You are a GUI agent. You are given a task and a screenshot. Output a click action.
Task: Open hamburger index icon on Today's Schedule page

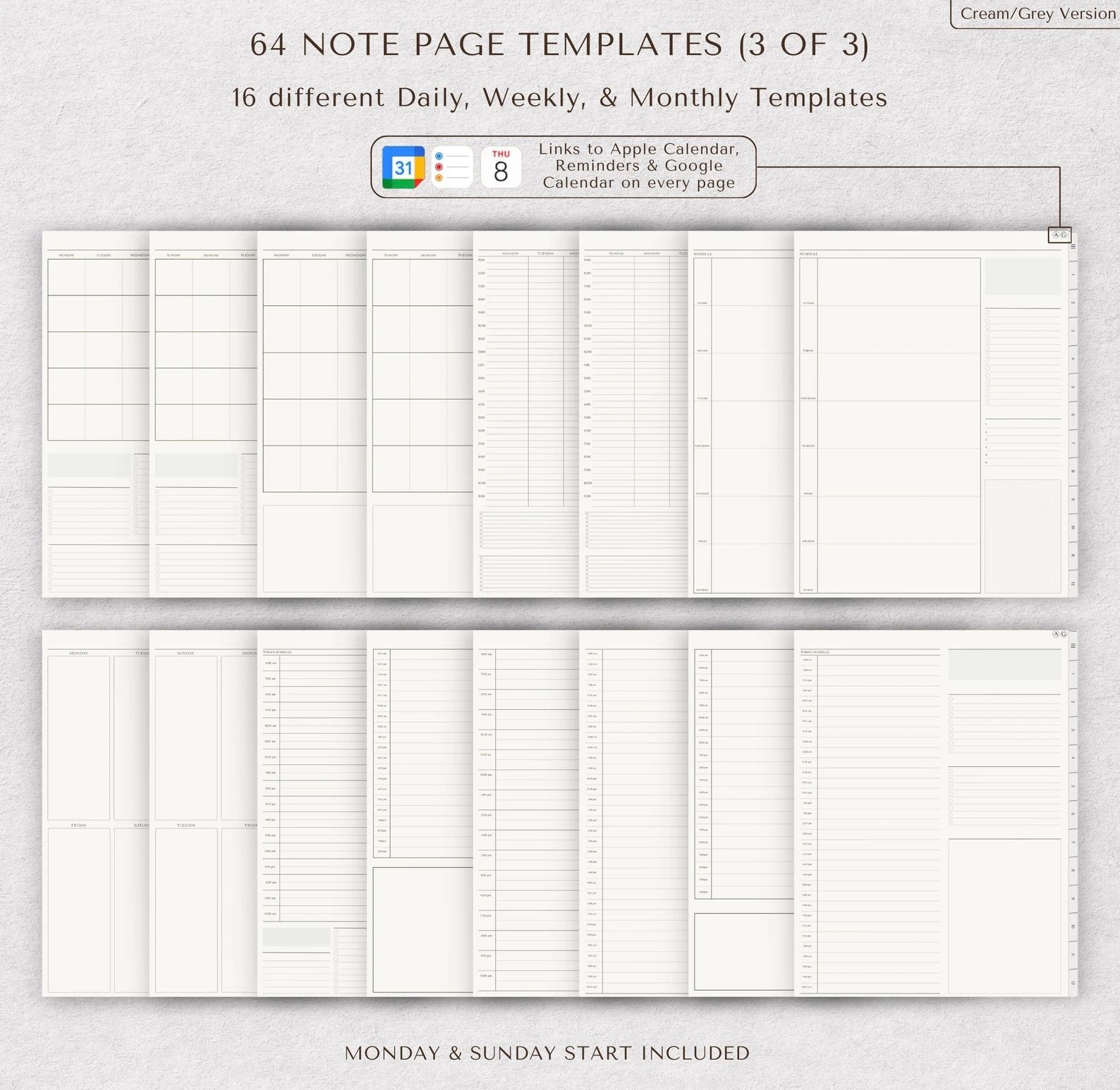[x=1073, y=646]
